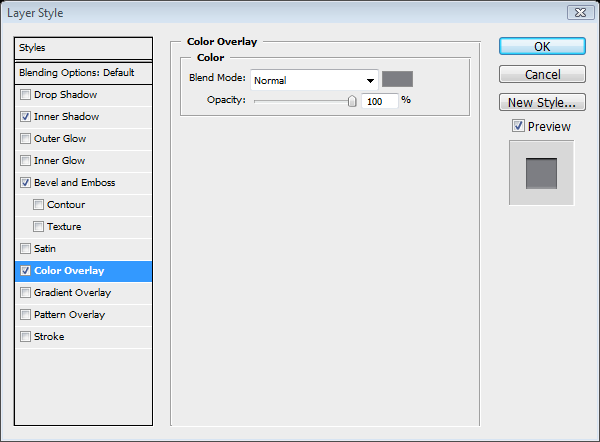Screen dimensions: 600x442
Task: Open the gray overlay color swatch
Action: tap(397, 79)
